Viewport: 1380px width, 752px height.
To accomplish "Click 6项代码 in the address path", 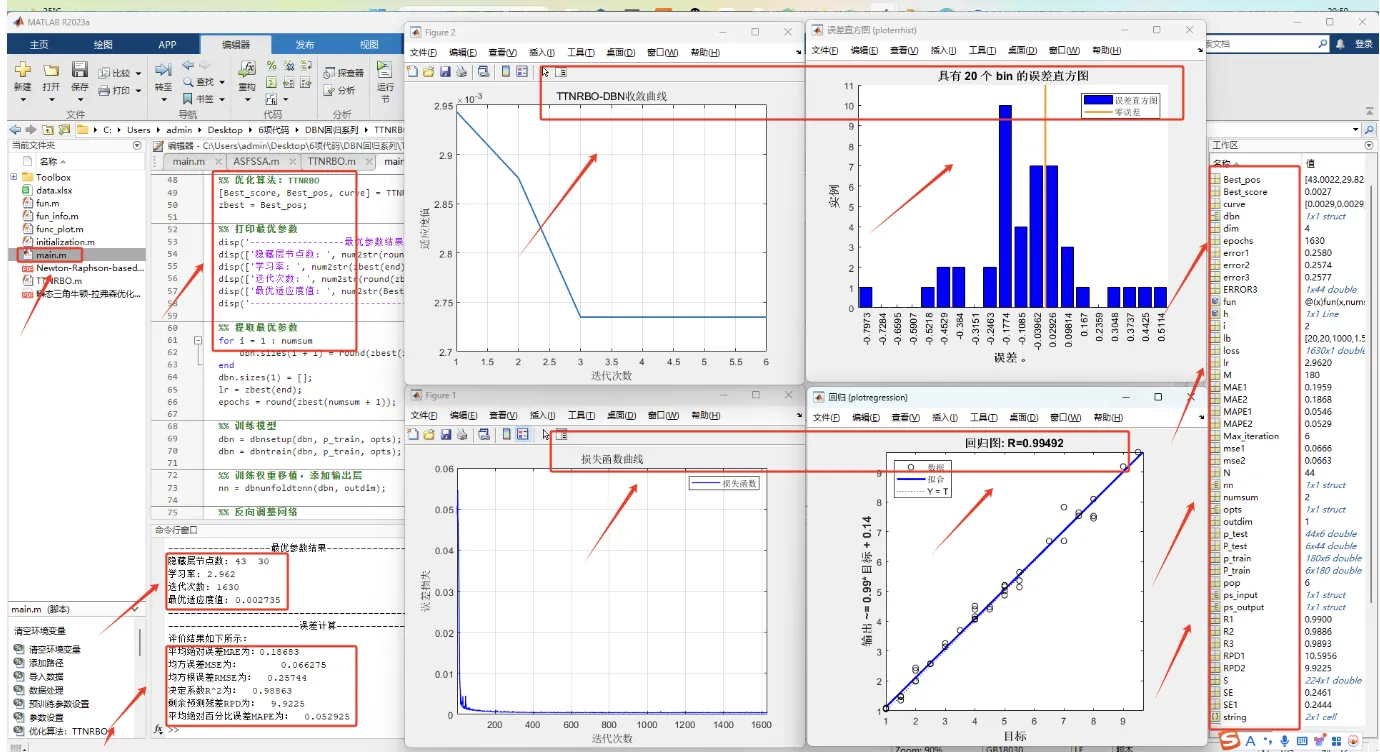I will click(x=275, y=130).
